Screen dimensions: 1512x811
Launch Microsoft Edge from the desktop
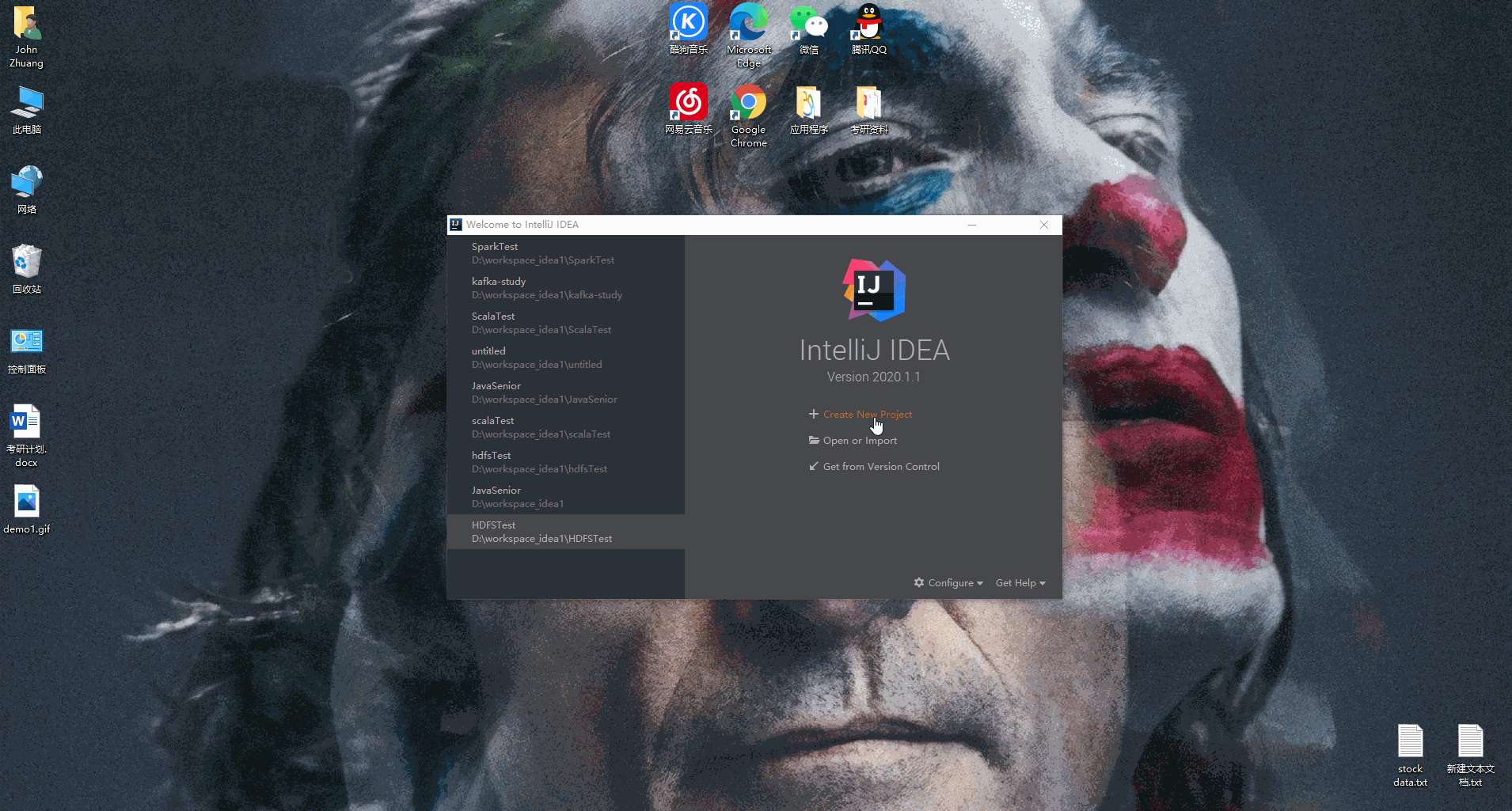pos(749,35)
